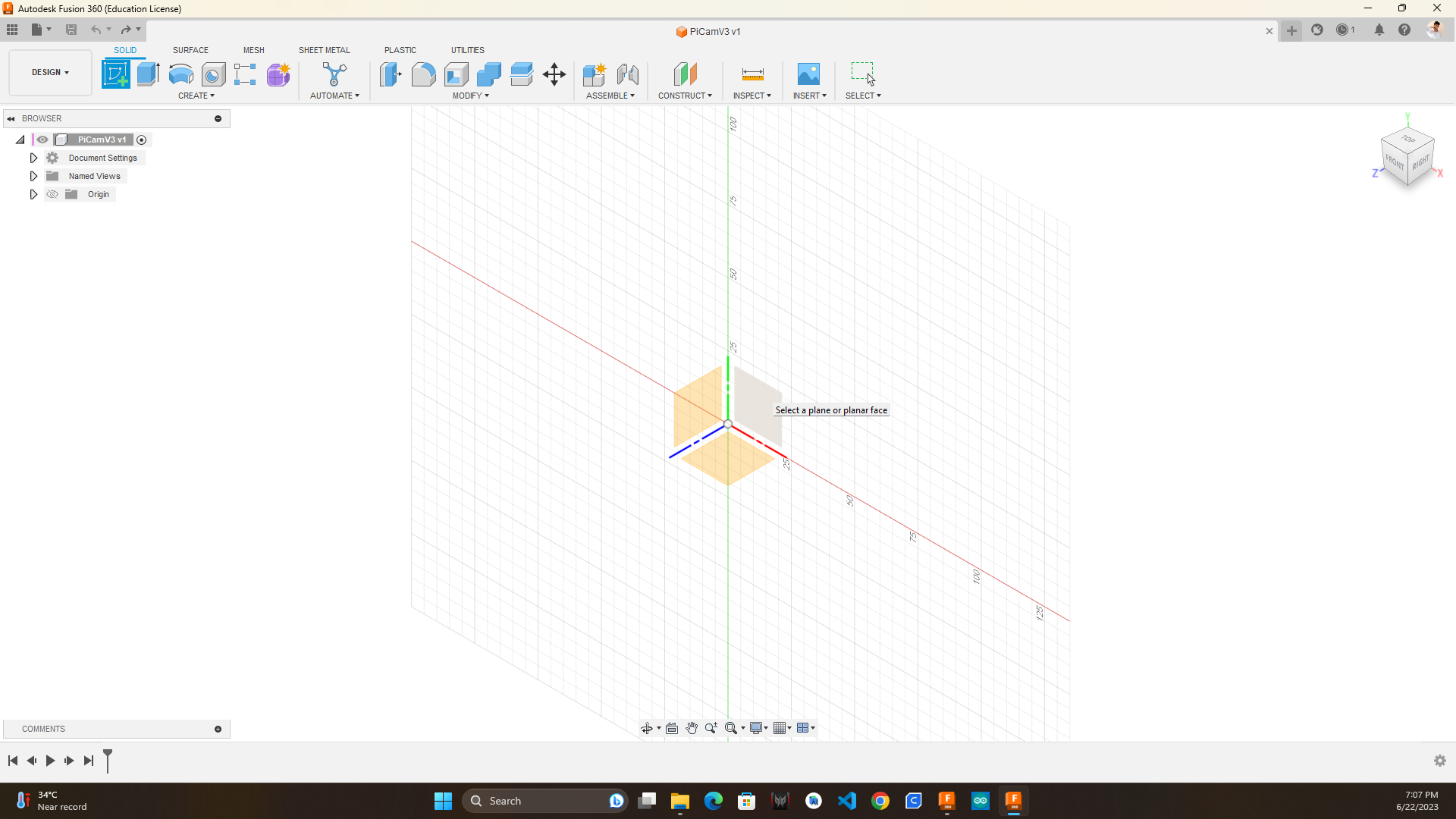Image resolution: width=1456 pixels, height=819 pixels.
Task: Switch to the SHEET METAL tab
Action: [324, 50]
